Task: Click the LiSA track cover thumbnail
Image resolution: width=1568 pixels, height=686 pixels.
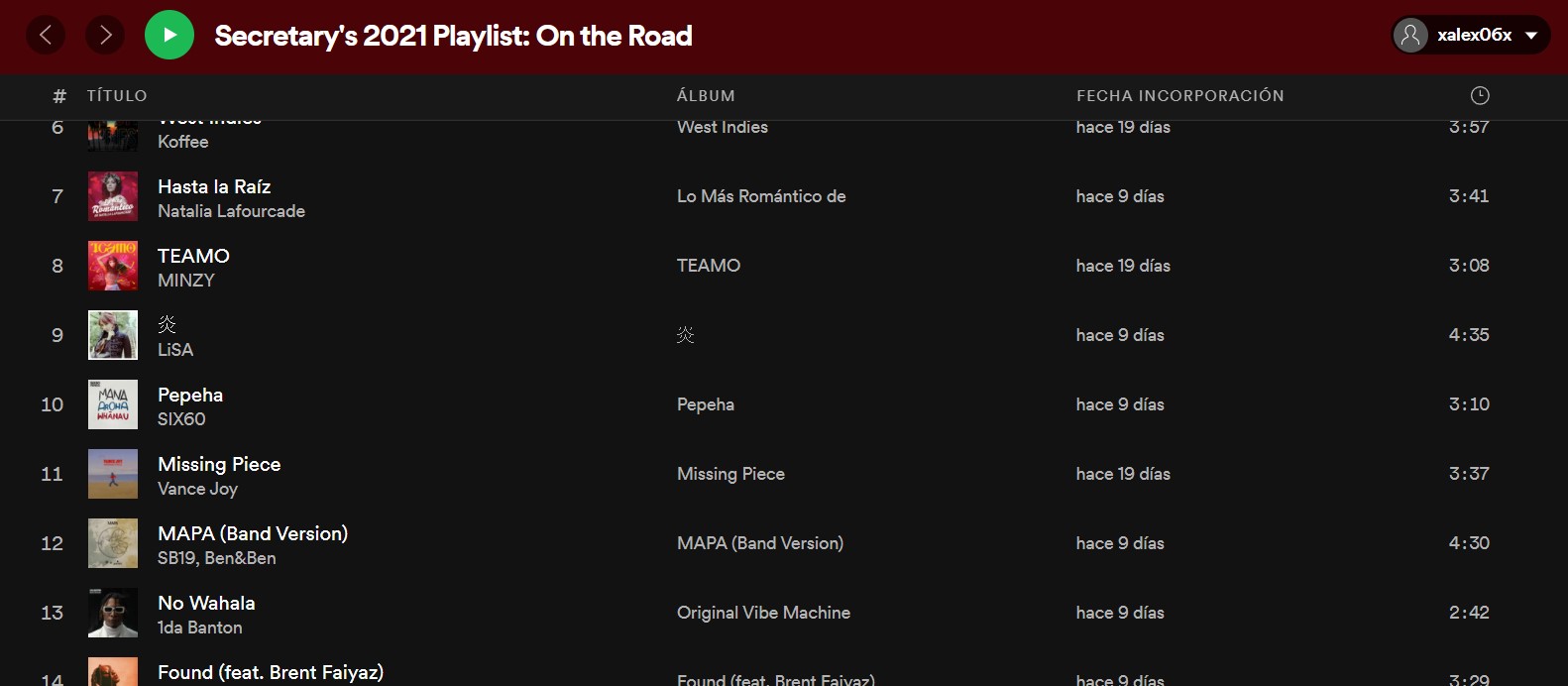Action: (x=113, y=335)
